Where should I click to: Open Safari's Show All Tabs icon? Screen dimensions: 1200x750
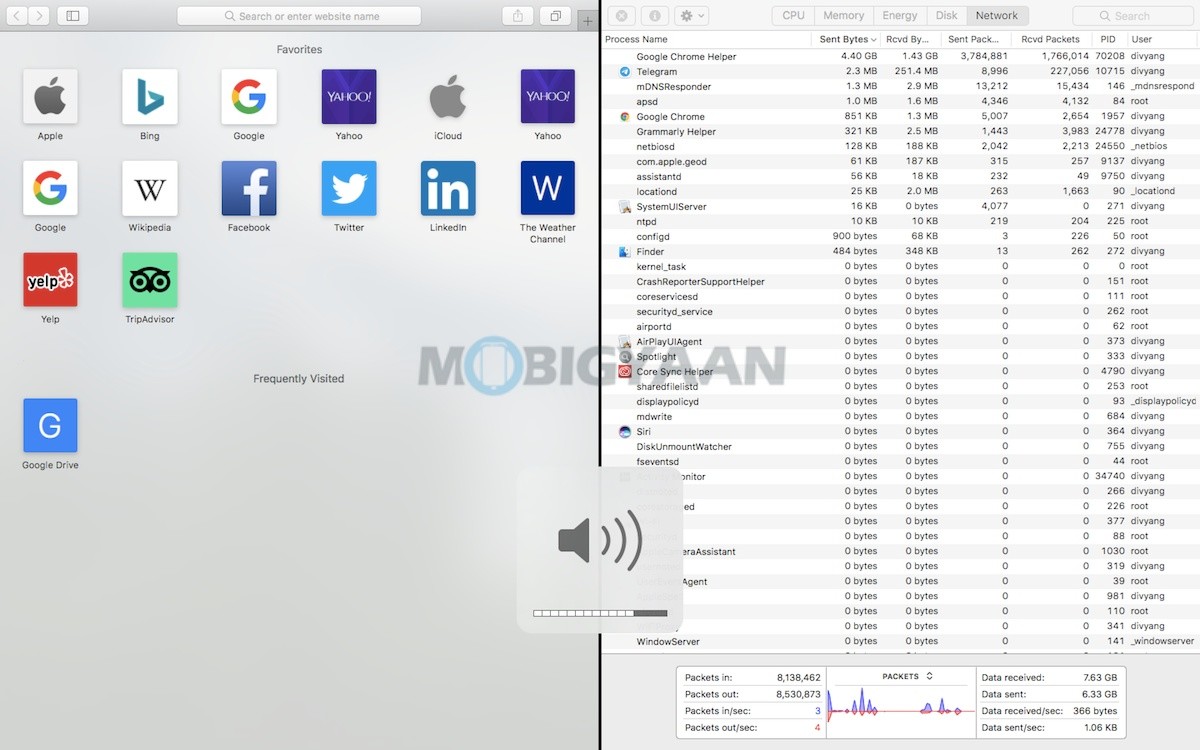[555, 15]
